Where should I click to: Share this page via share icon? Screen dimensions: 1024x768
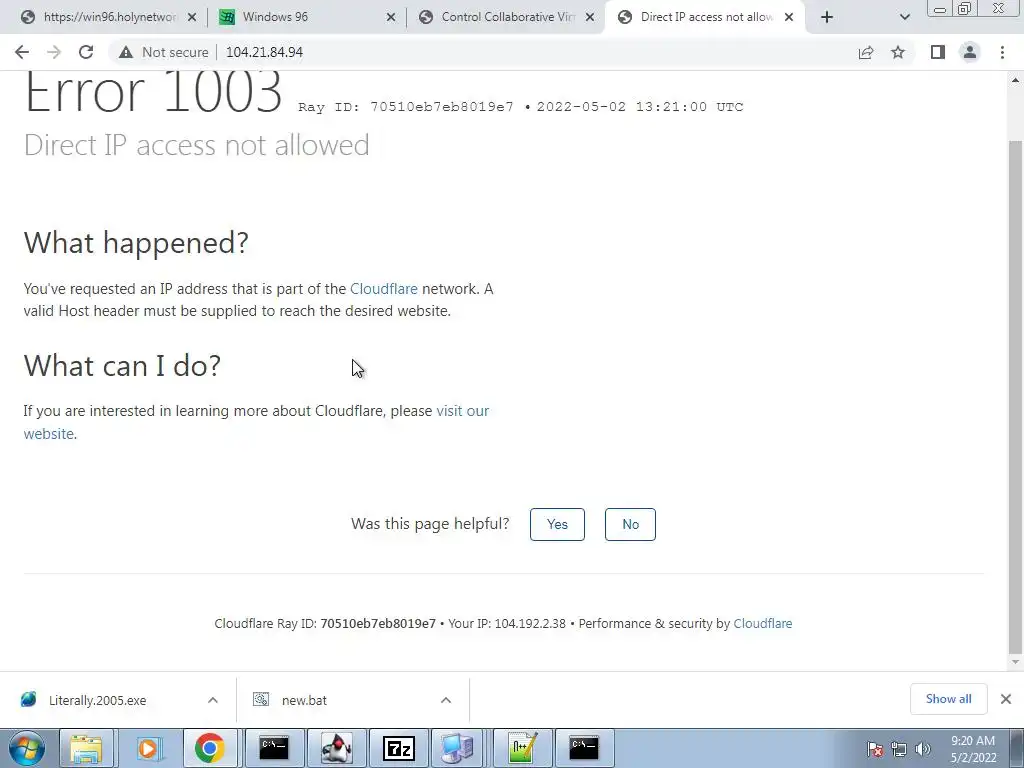pyautogui.click(x=866, y=52)
